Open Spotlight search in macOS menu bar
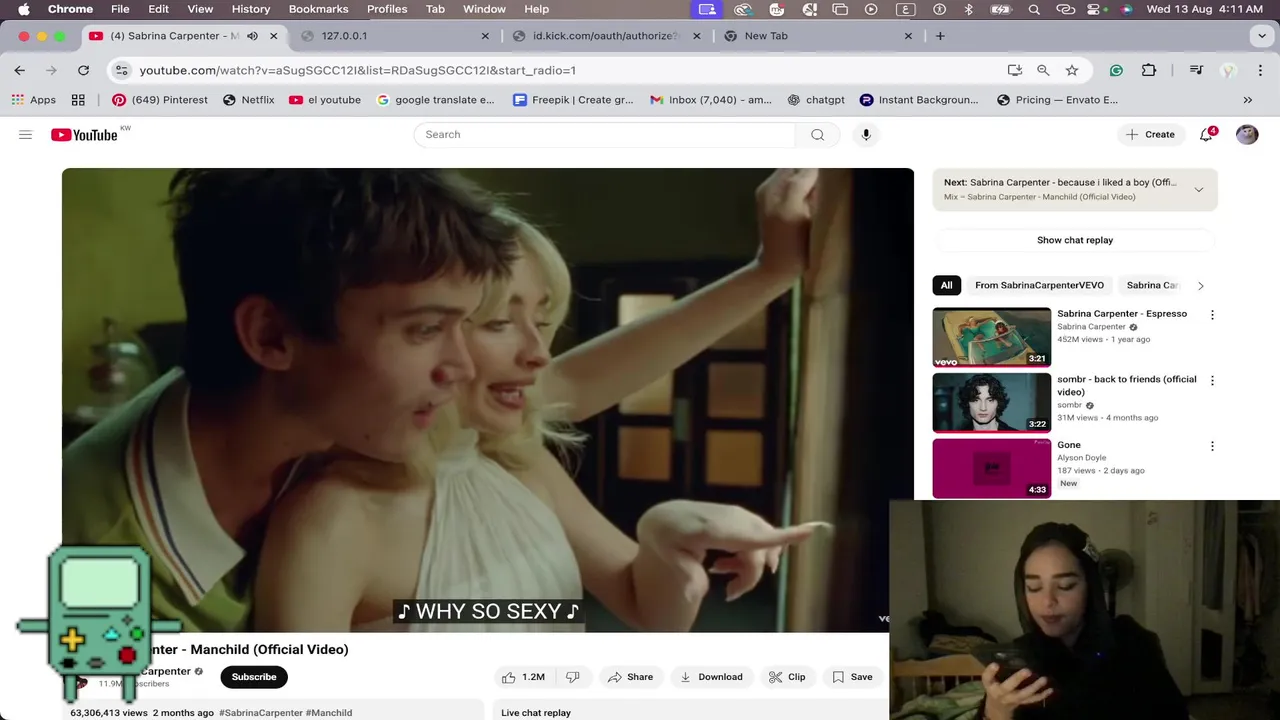 [1034, 9]
